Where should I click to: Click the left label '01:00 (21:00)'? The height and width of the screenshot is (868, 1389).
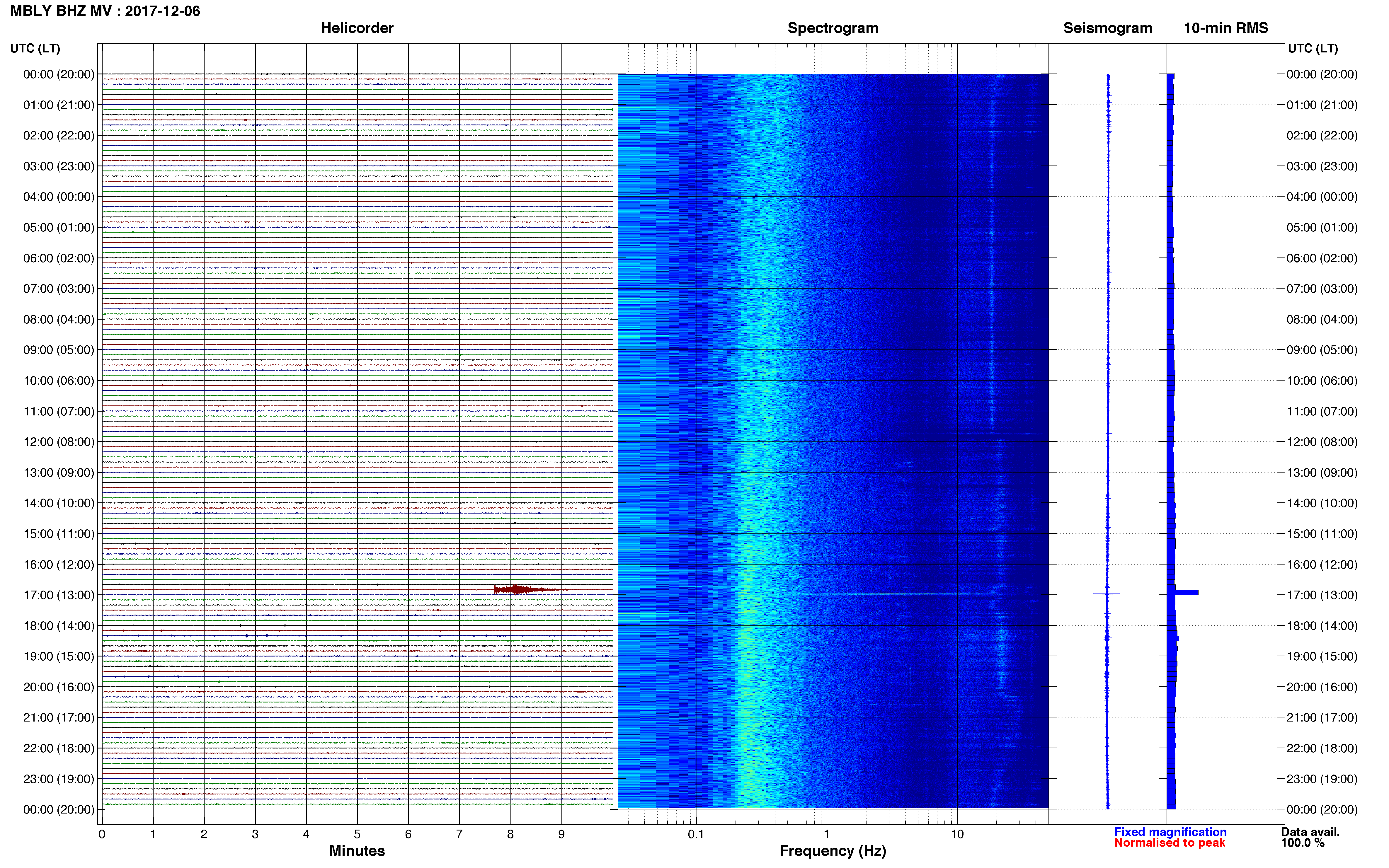click(x=59, y=105)
